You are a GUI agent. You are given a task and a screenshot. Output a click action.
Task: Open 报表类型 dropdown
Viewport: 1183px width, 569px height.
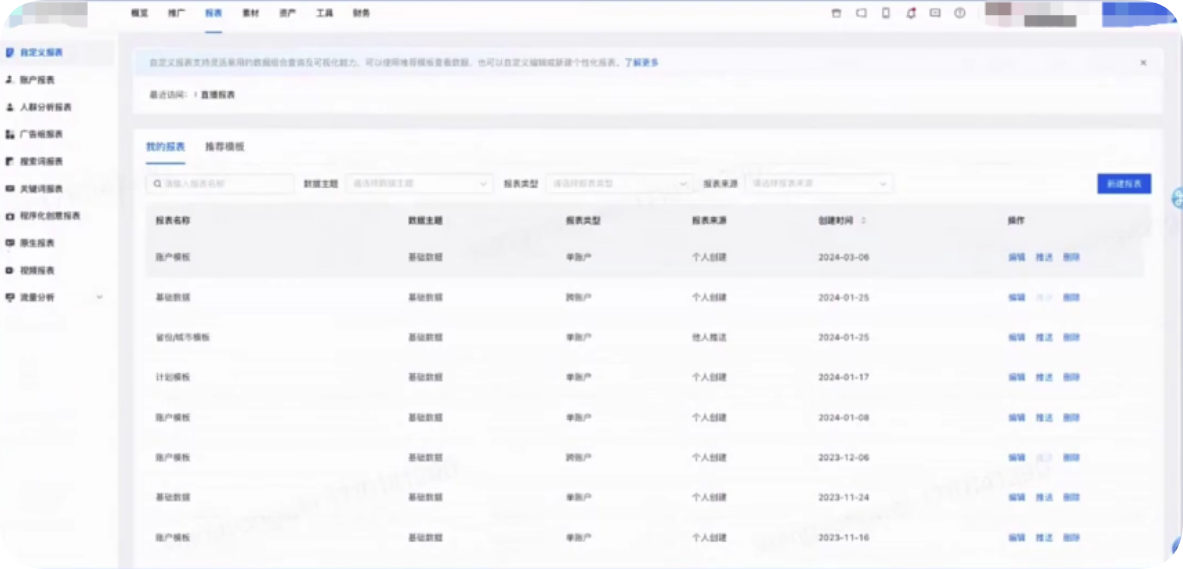(619, 183)
